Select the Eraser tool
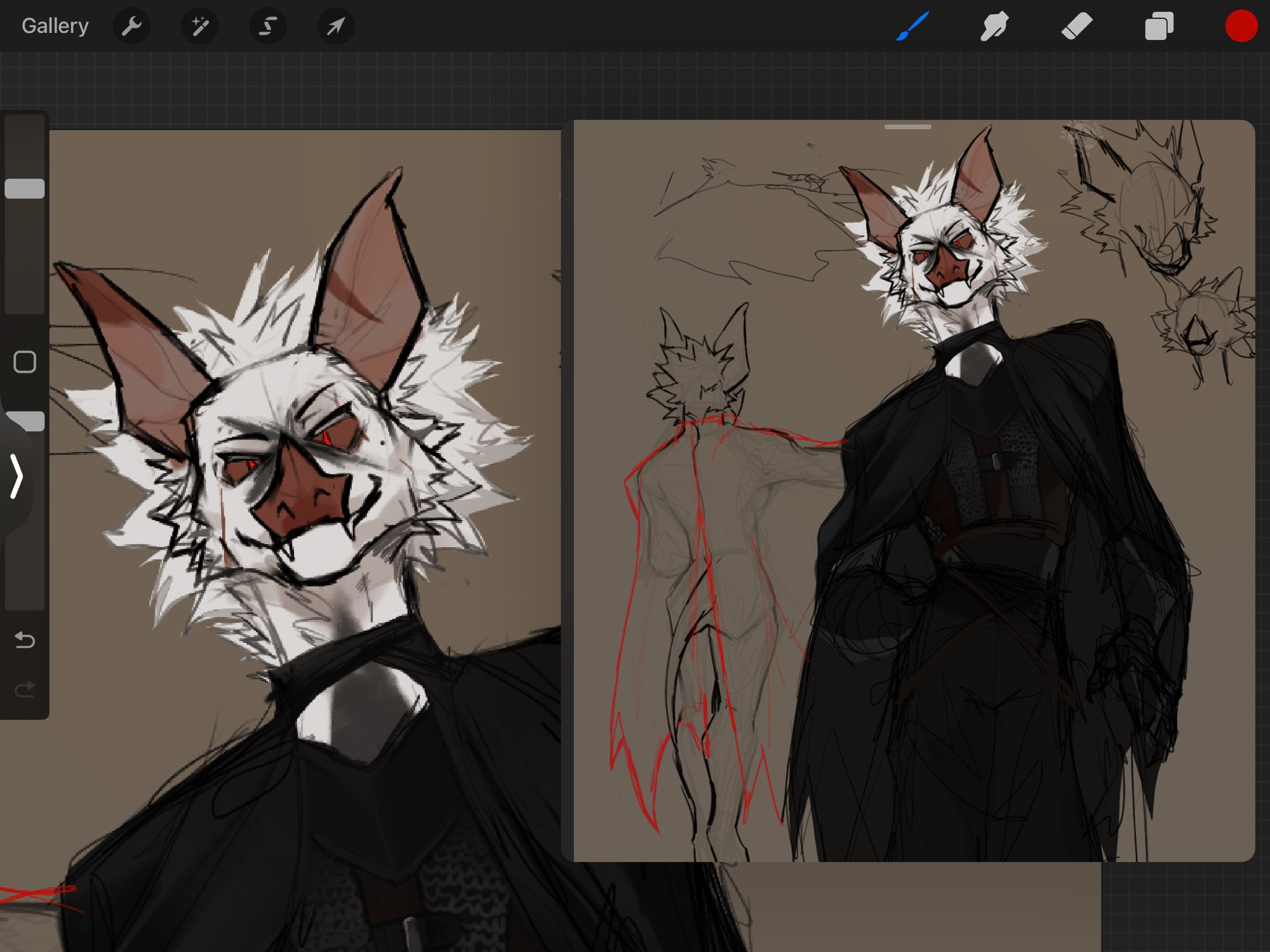The image size is (1270, 952). tap(1076, 26)
